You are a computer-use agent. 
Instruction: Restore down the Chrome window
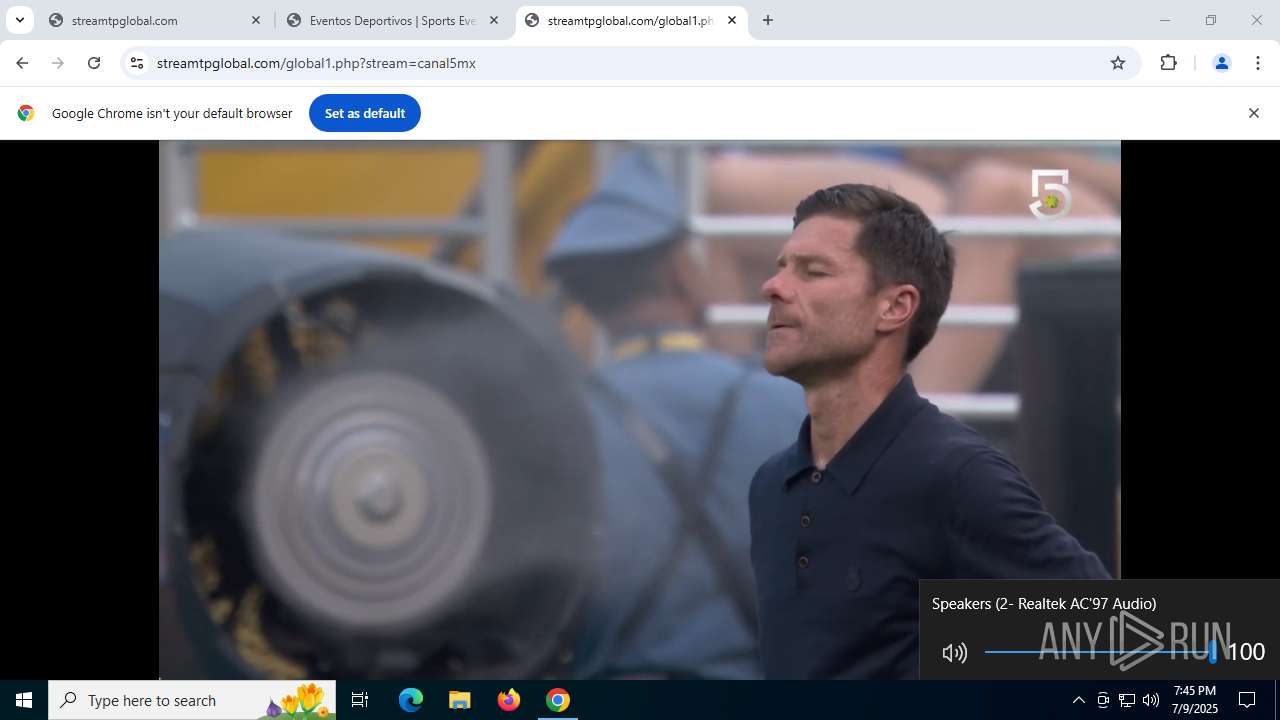tap(1211, 20)
